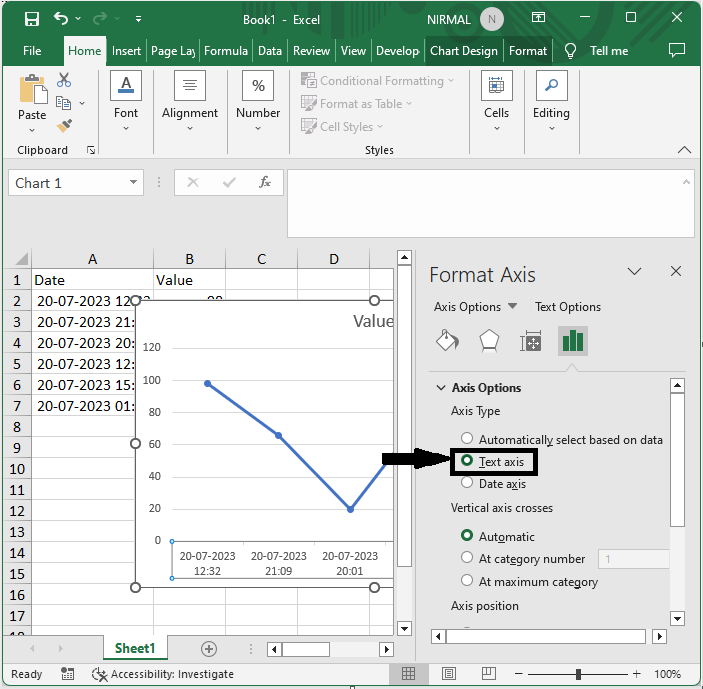The width and height of the screenshot is (703, 689).
Task: Select all cells with the corner triangle
Action: (21, 259)
